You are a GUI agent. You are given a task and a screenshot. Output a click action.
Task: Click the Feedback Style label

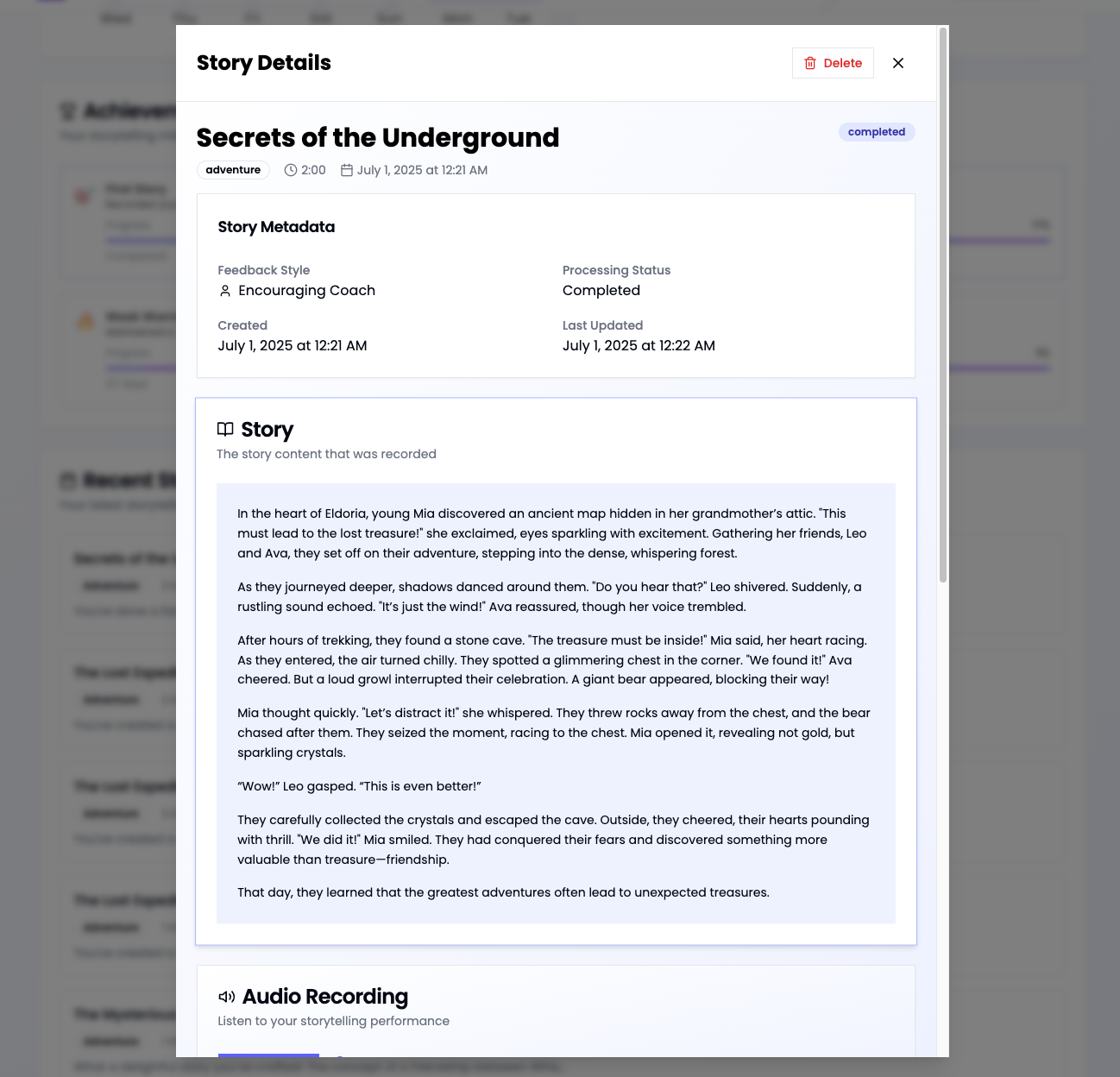263,270
